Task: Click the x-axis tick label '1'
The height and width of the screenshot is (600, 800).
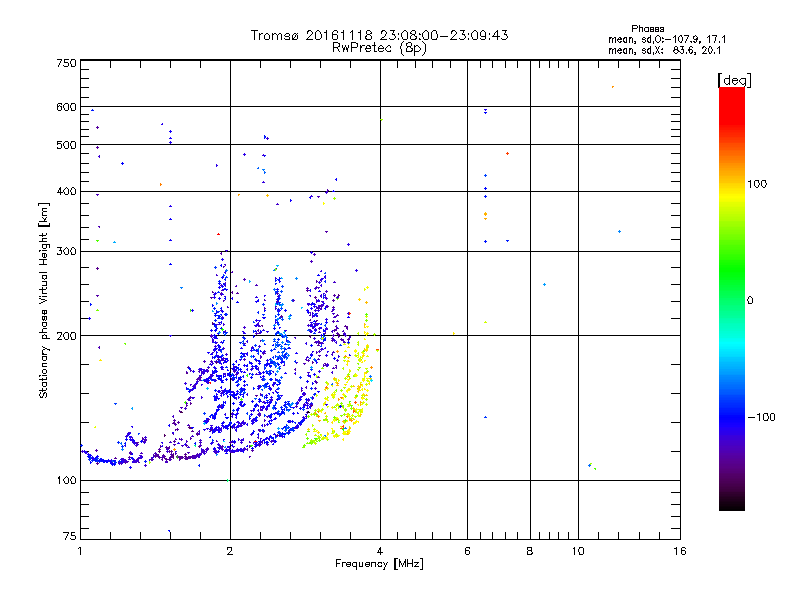Action: [x=80, y=551]
